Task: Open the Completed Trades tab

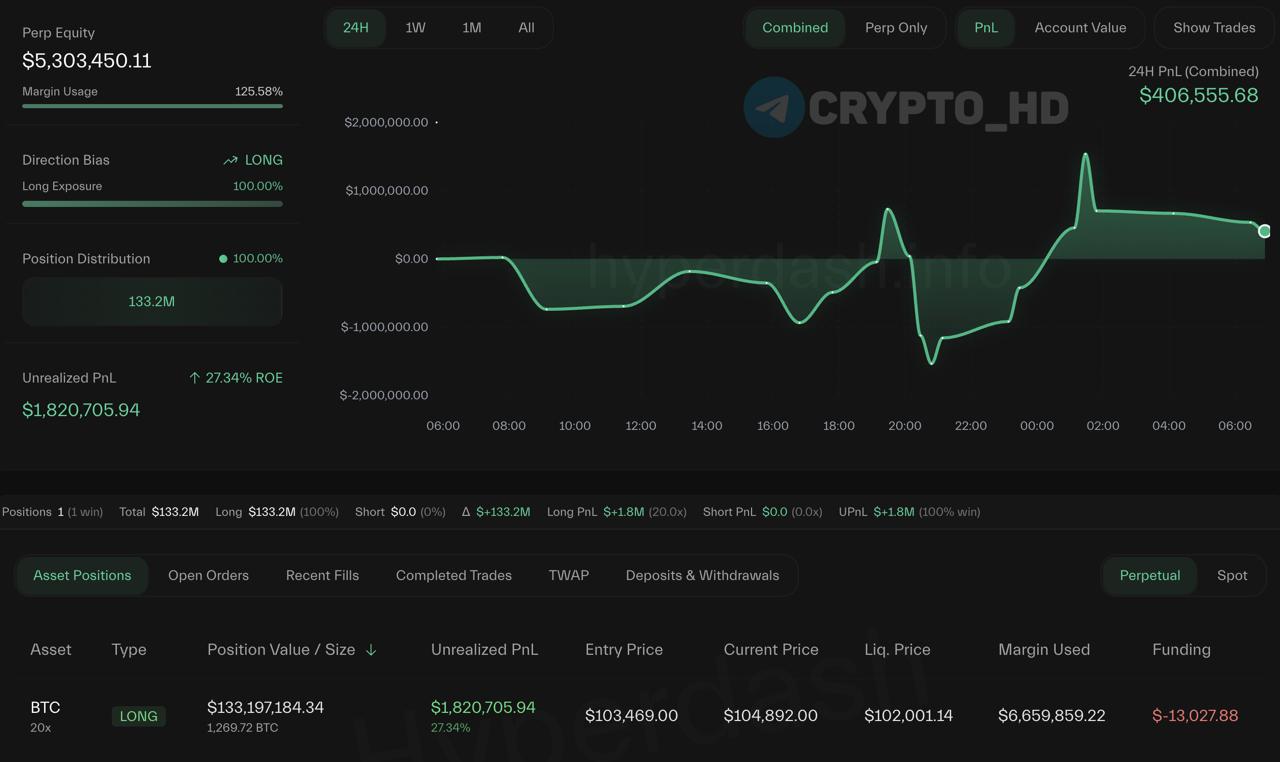Action: tap(454, 575)
